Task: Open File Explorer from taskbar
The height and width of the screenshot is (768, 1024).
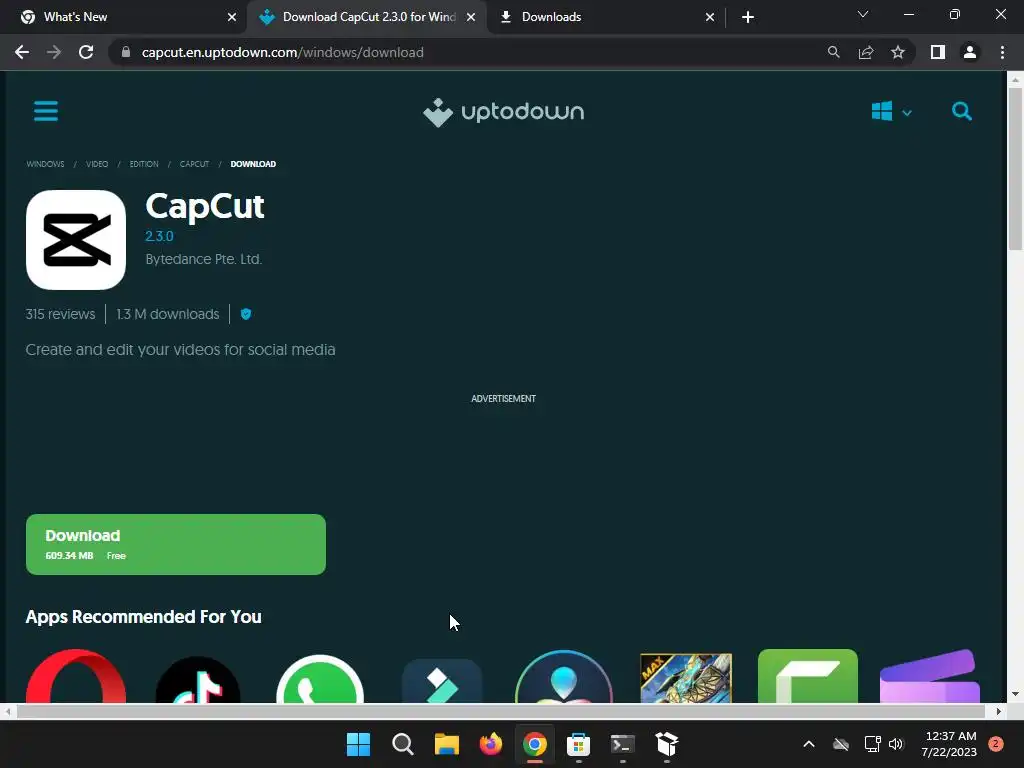Action: point(447,744)
